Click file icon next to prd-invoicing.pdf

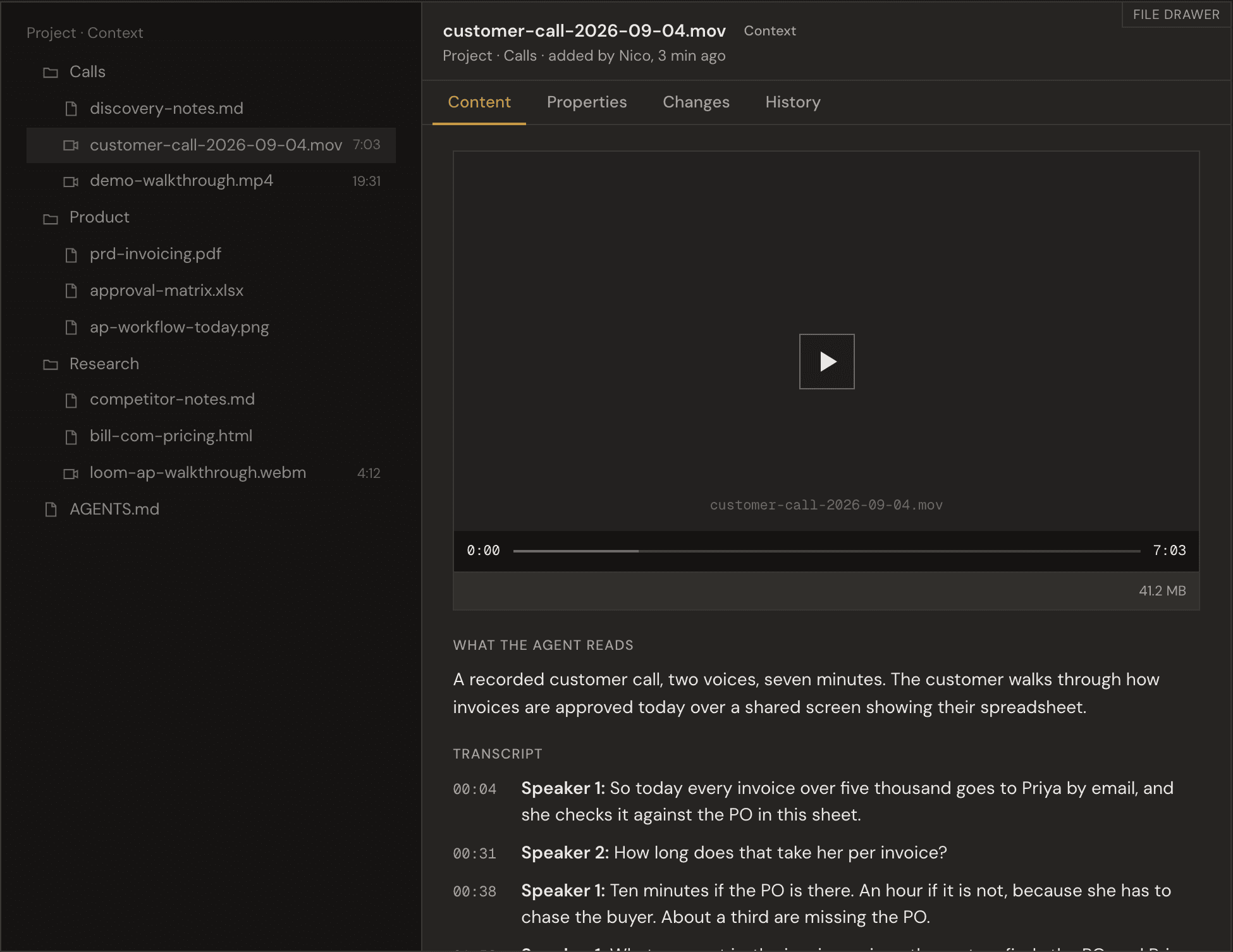coord(71,255)
